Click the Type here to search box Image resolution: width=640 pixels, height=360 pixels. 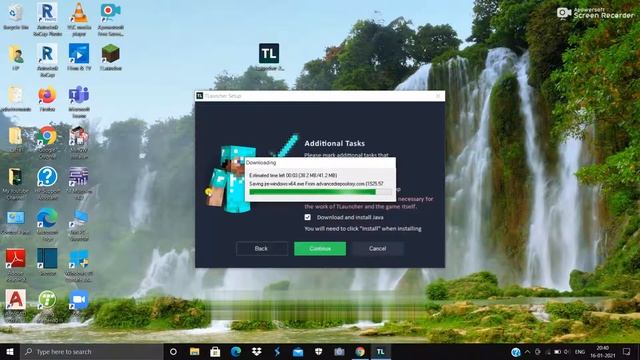click(x=92, y=351)
